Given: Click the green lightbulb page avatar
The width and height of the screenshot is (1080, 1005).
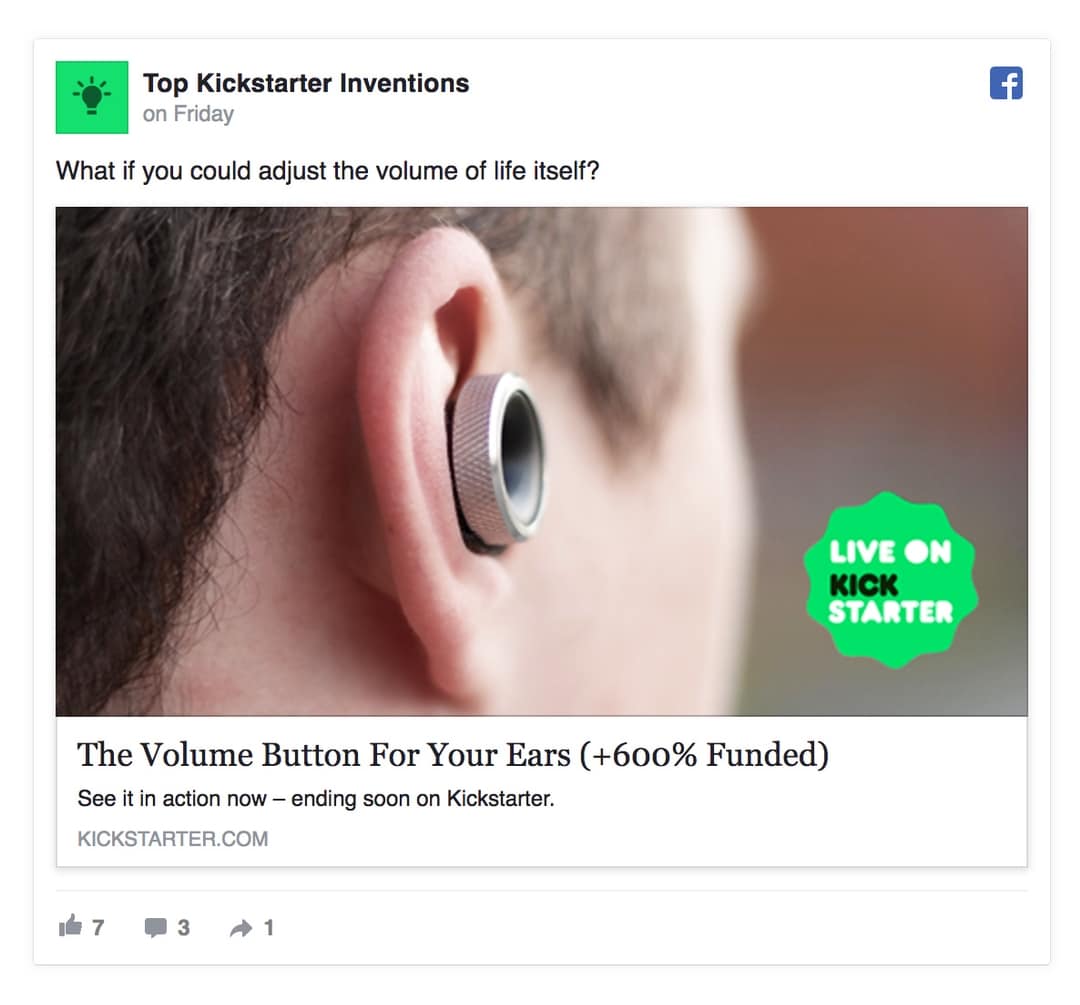Looking at the screenshot, I should (x=92, y=97).
